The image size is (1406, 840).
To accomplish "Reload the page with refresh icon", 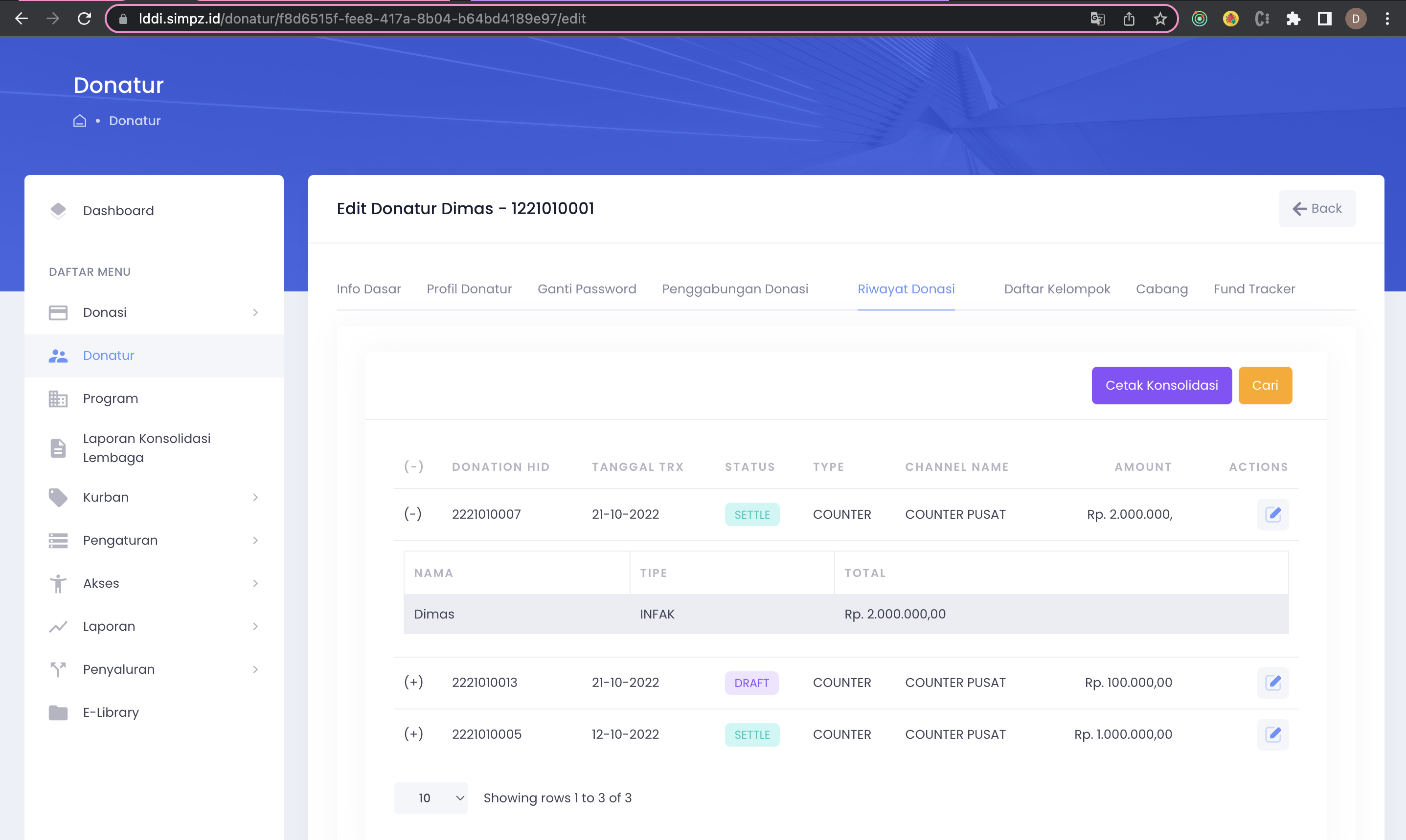I will (x=84, y=19).
